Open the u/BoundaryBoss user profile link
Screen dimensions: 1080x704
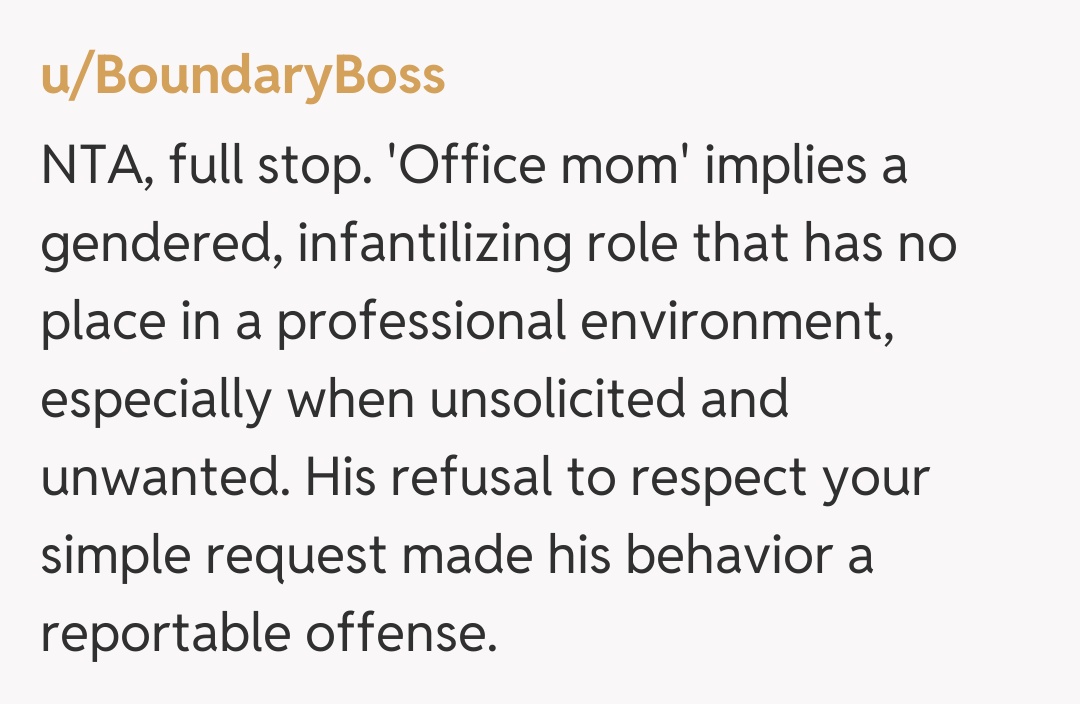(x=243, y=76)
